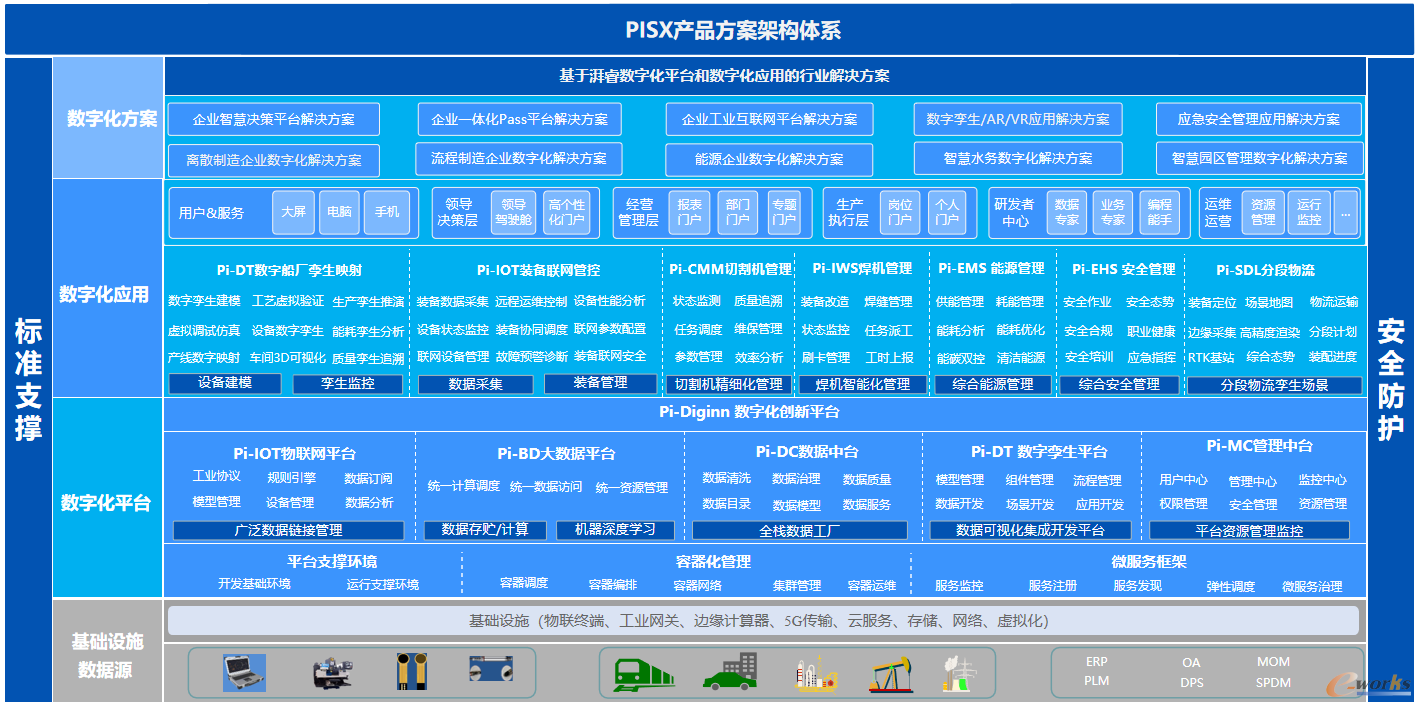Select 领导驾驶舱 portal button
This screenshot has height=707, width=1421.
click(x=514, y=212)
